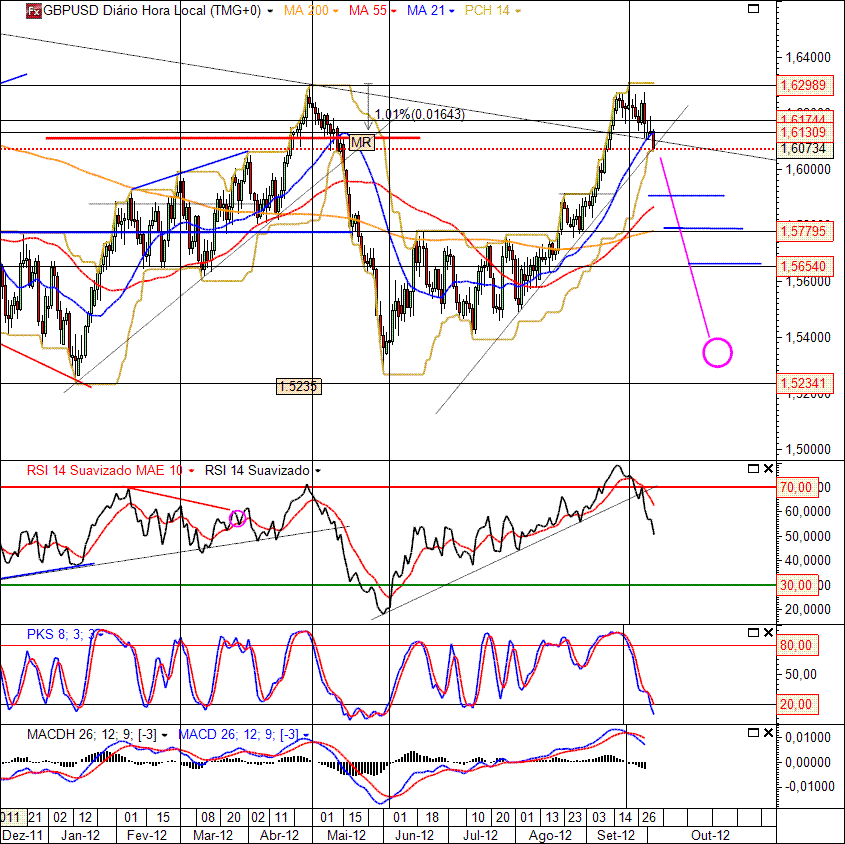Click the Jun-12 month on time axis

[414, 835]
